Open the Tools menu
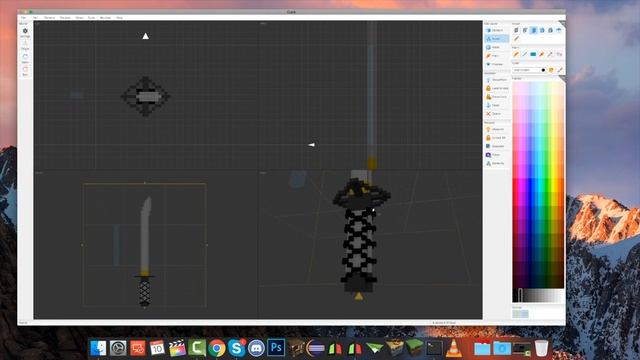Viewport: 640px width, 360px height. (91, 18)
